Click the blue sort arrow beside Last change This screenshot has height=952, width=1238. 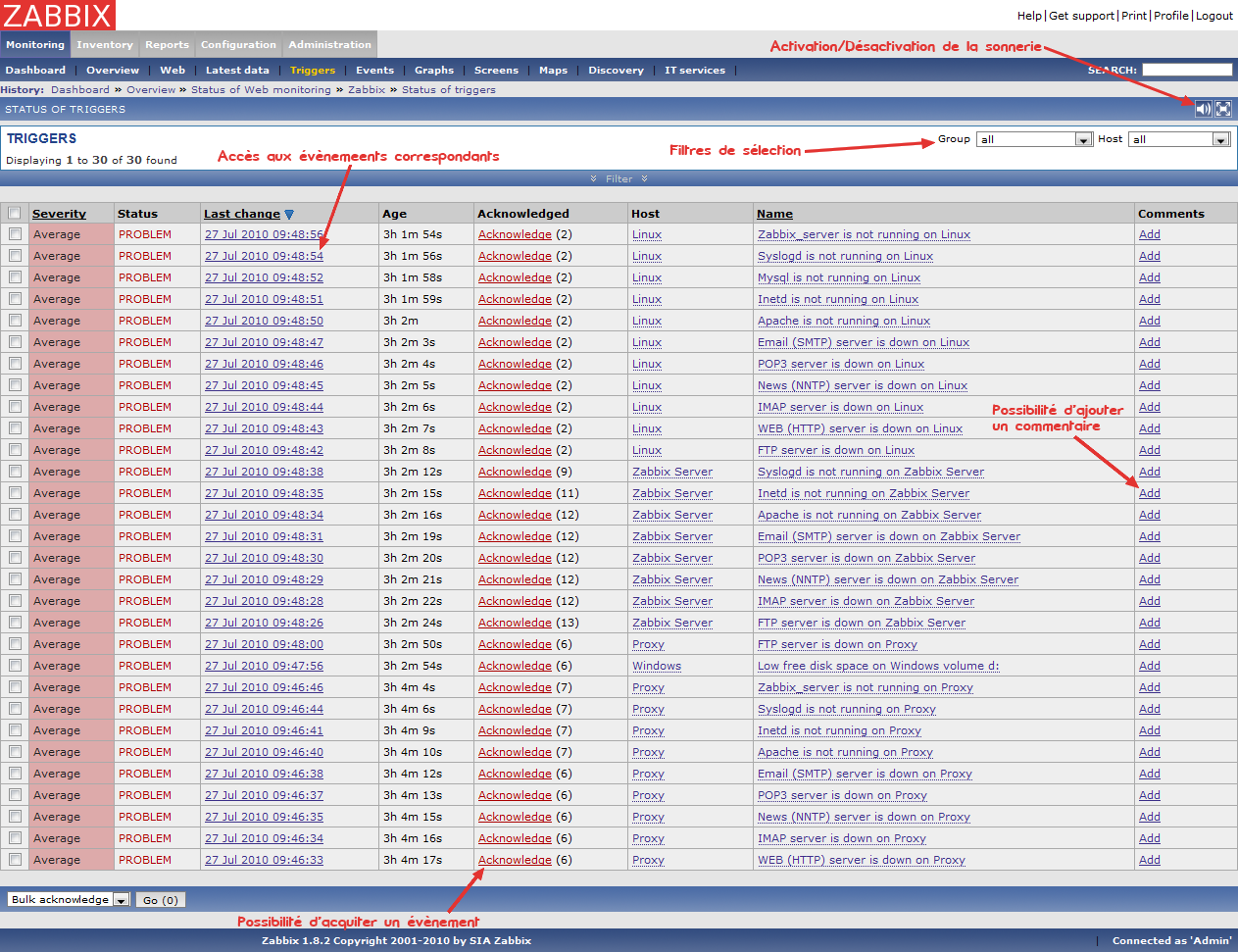[x=289, y=215]
